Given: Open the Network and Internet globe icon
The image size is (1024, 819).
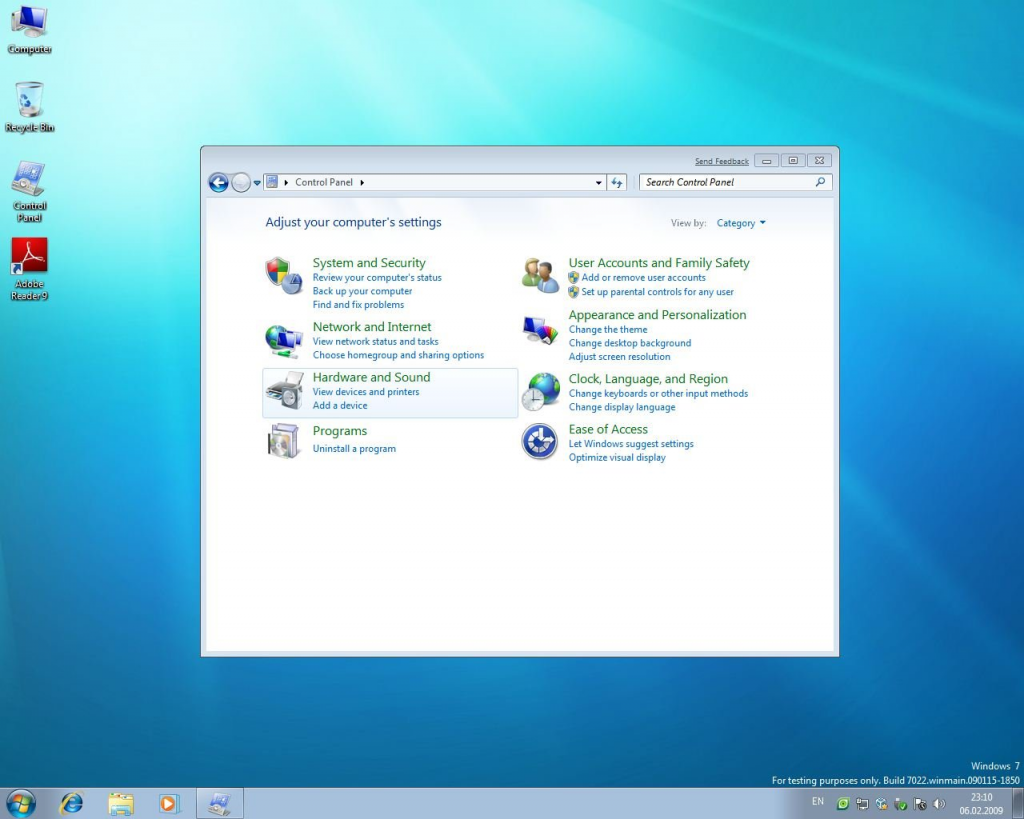Looking at the screenshot, I should (x=283, y=335).
